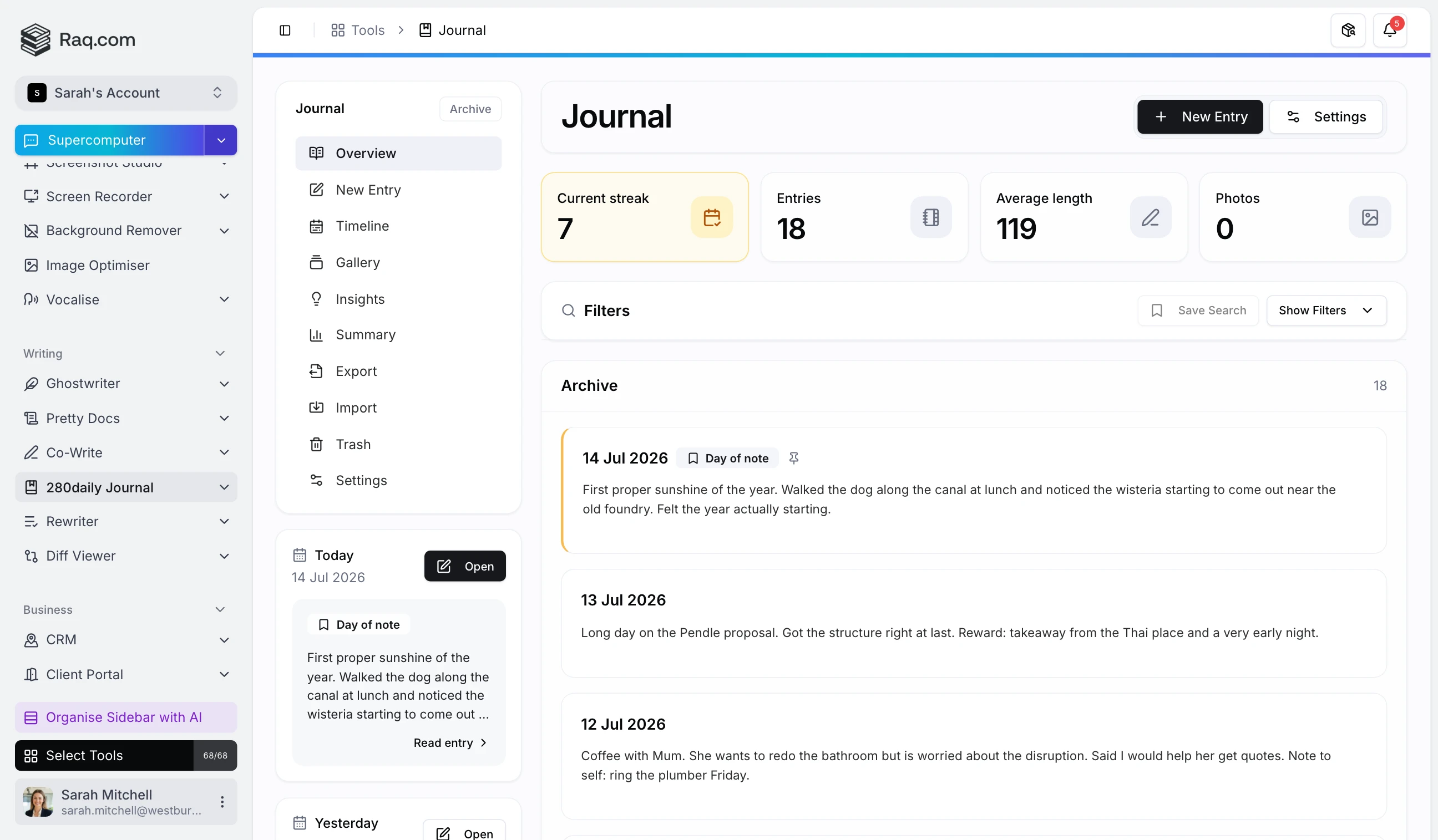Expand the Screen Recorder submenu

pos(224,196)
